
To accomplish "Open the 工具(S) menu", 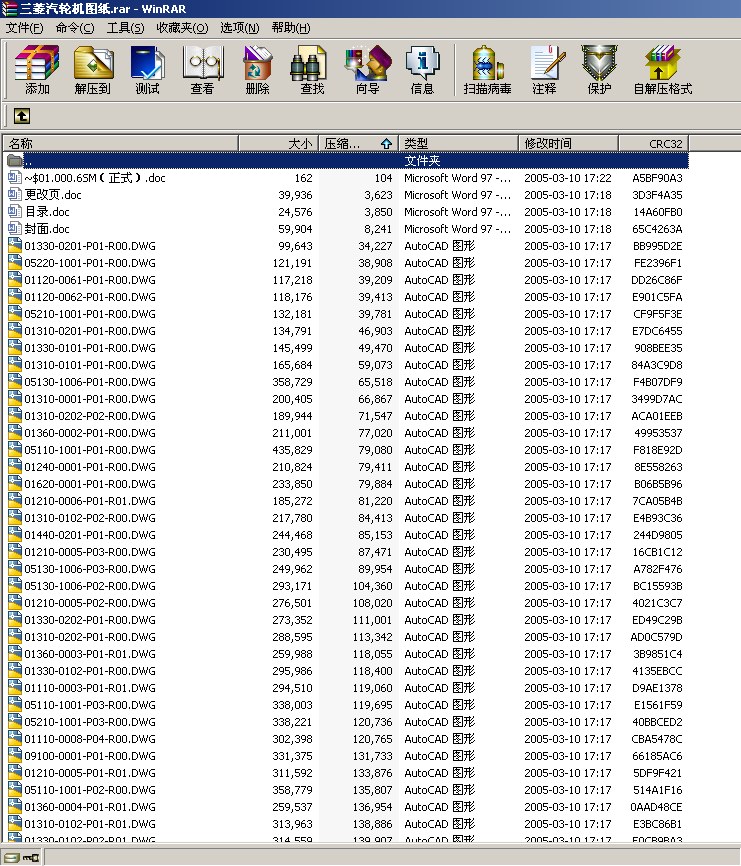I will tap(125, 28).
